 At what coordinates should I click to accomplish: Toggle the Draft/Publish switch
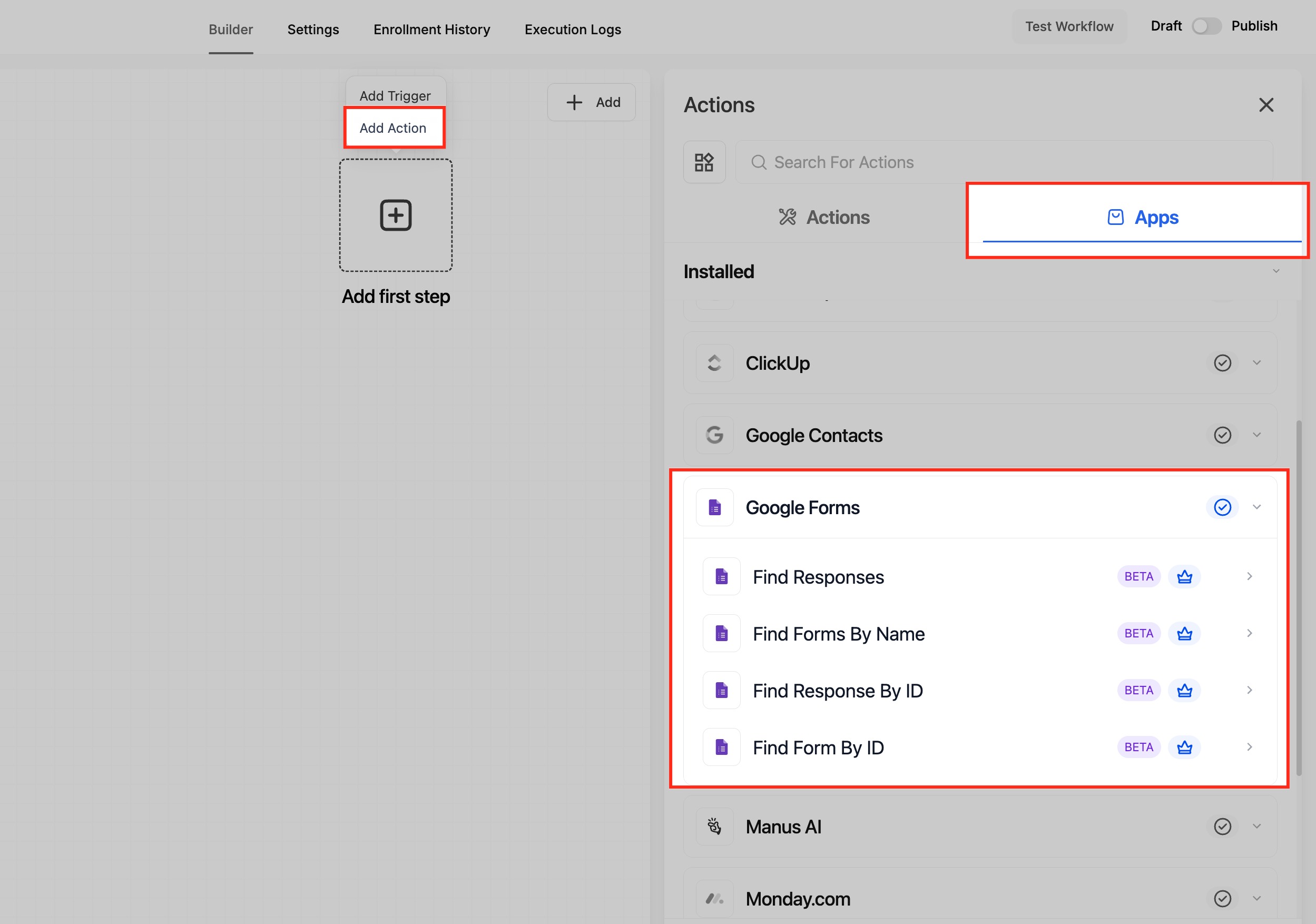pyautogui.click(x=1206, y=26)
